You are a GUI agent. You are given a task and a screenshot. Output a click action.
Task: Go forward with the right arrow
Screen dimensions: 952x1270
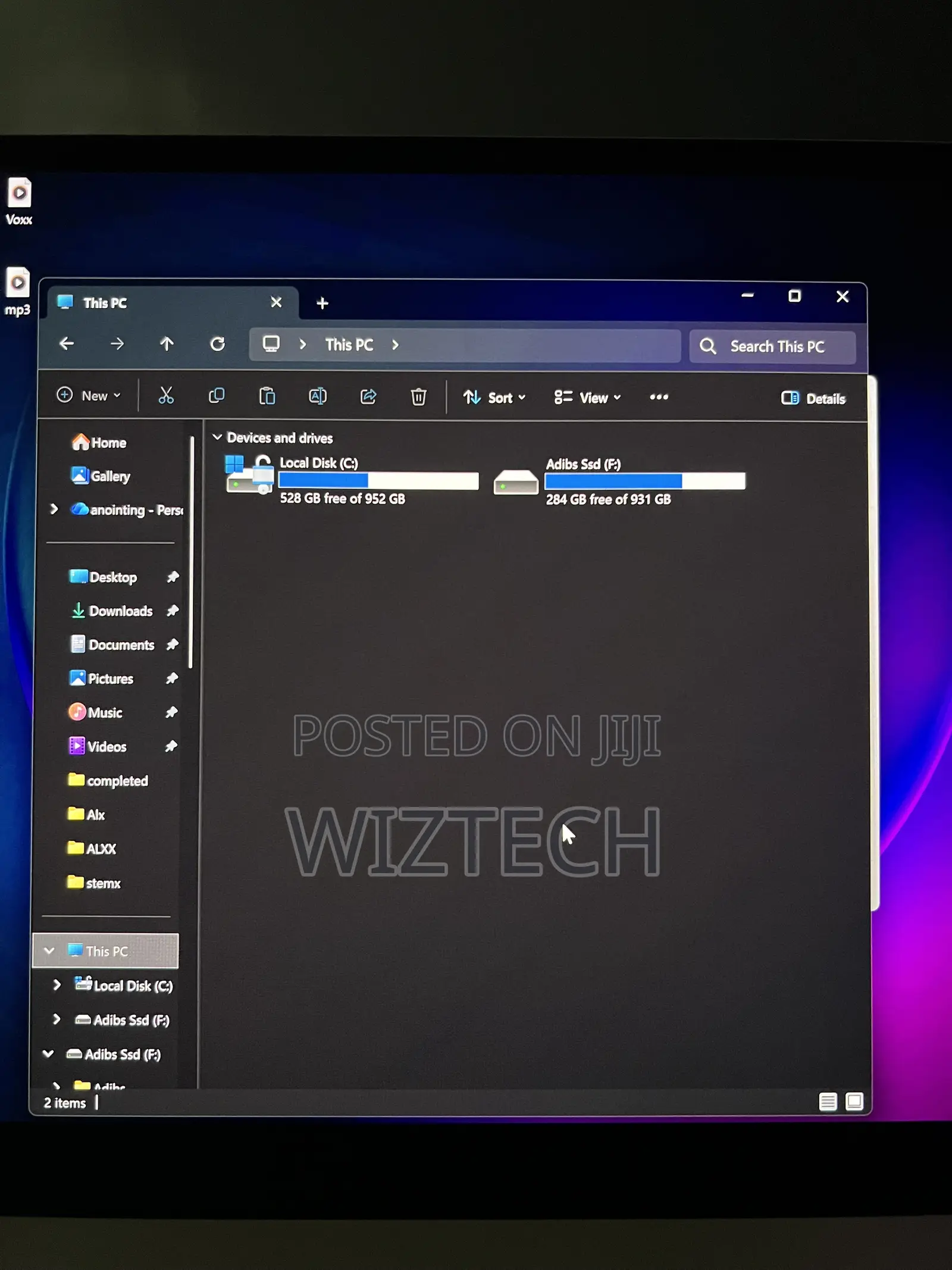pyautogui.click(x=117, y=343)
